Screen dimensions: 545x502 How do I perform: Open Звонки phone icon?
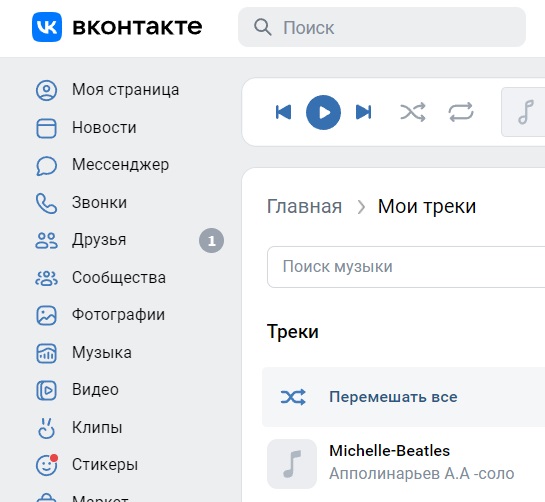tap(46, 203)
